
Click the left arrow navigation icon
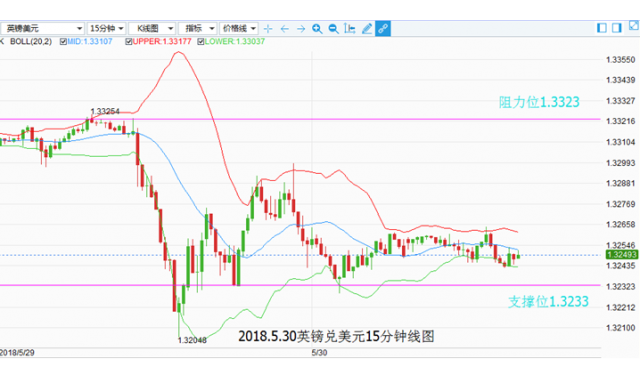[284, 29]
